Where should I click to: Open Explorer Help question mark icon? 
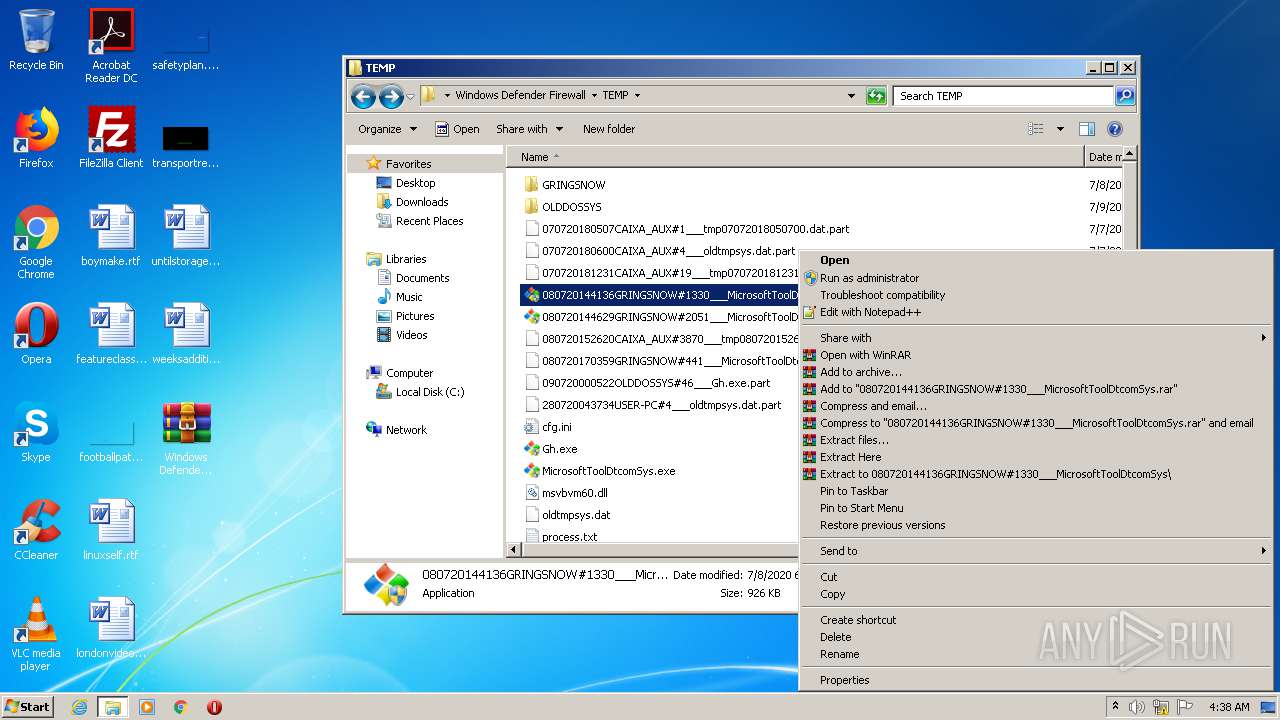tap(1115, 129)
